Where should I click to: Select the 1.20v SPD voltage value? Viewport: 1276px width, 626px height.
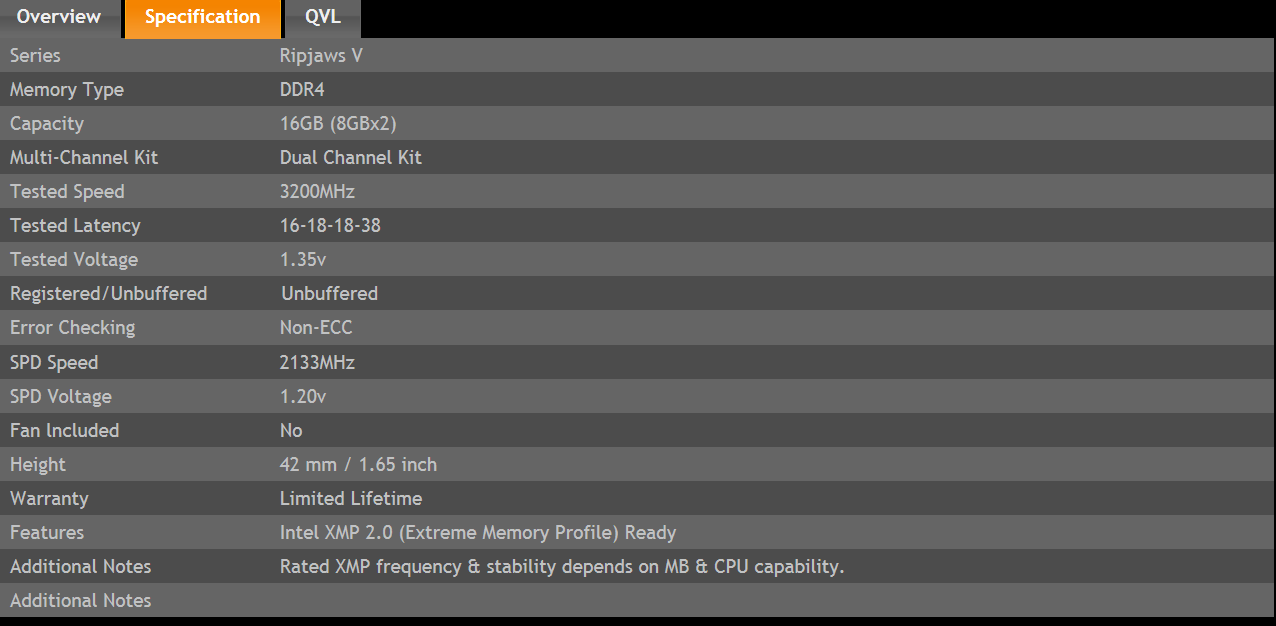[303, 397]
